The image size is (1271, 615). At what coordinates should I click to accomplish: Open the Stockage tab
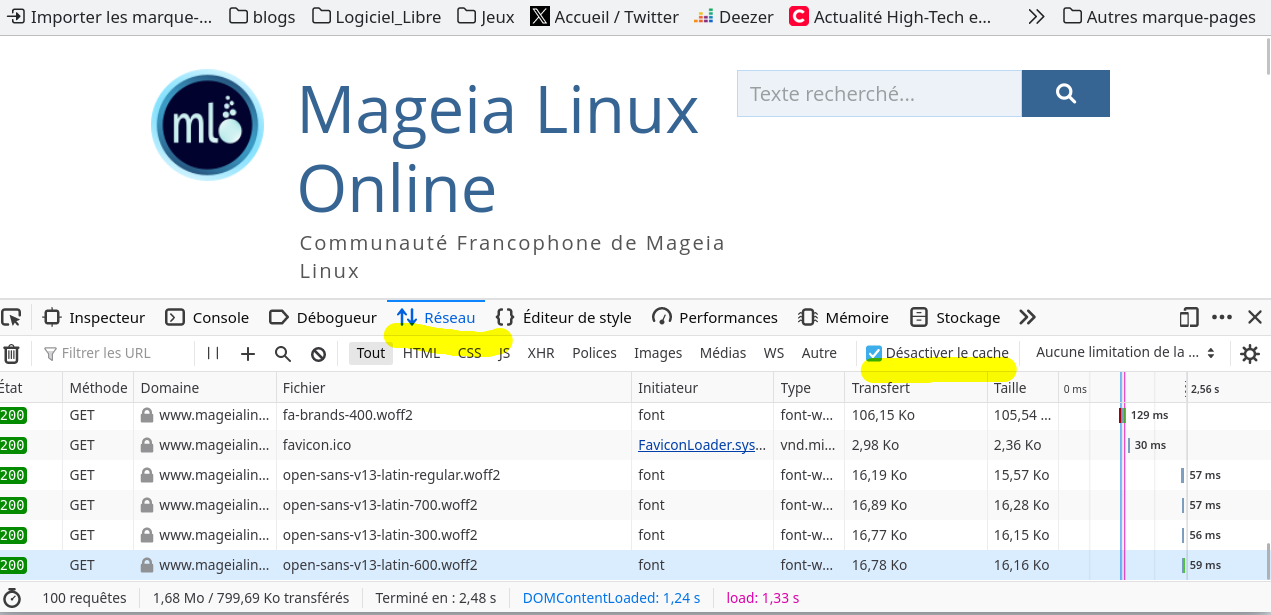[955, 318]
